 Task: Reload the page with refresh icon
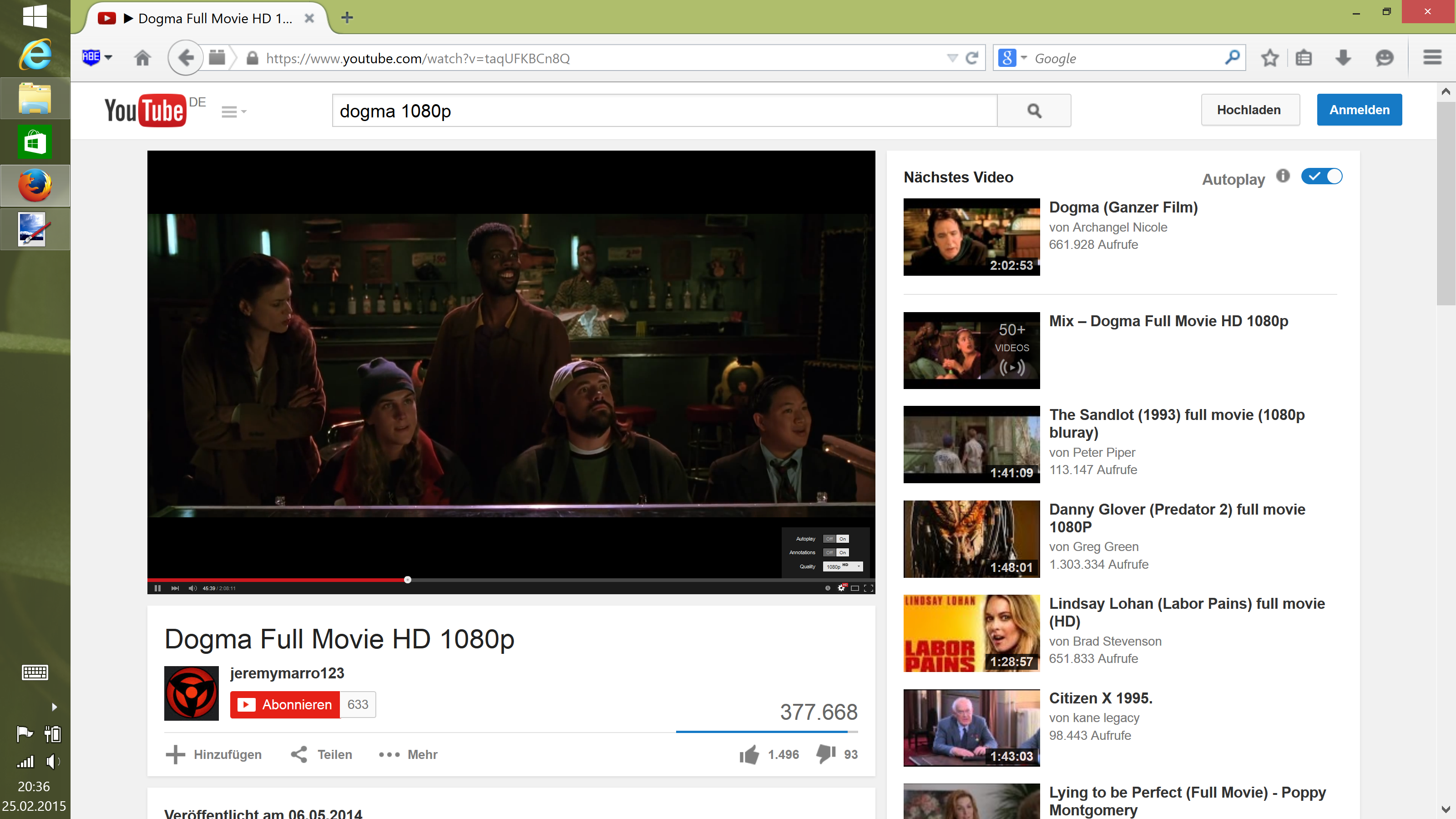tap(972, 58)
